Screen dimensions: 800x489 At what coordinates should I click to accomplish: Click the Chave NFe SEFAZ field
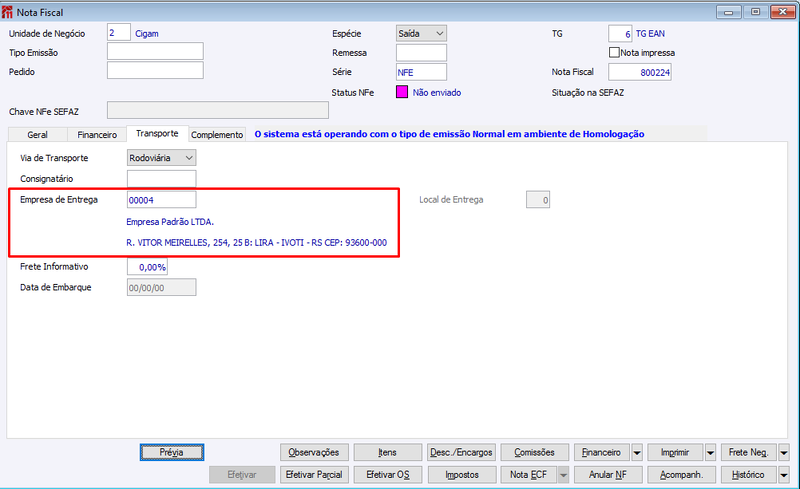click(218, 110)
